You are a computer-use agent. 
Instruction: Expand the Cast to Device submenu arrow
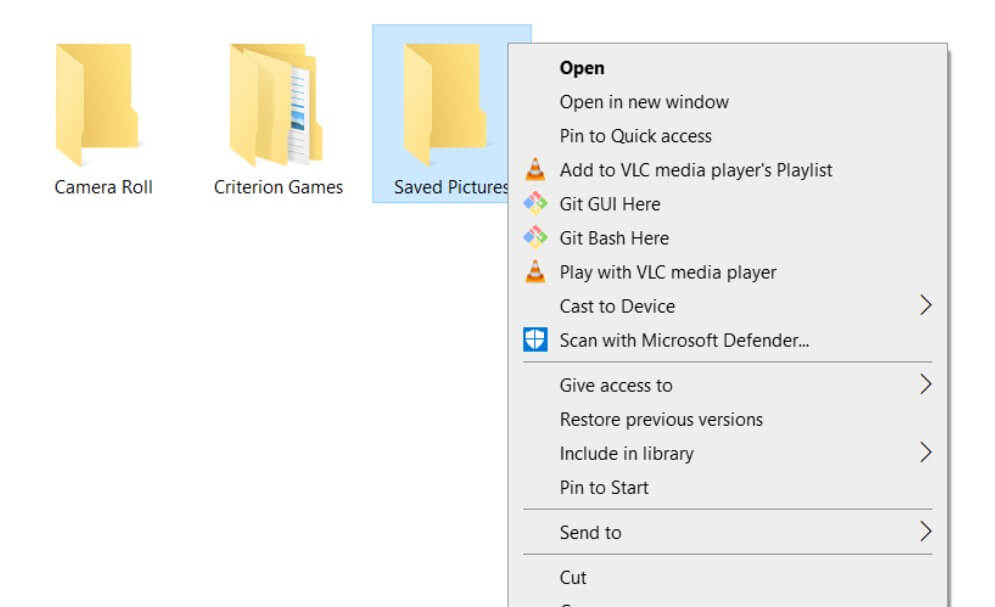pos(925,306)
